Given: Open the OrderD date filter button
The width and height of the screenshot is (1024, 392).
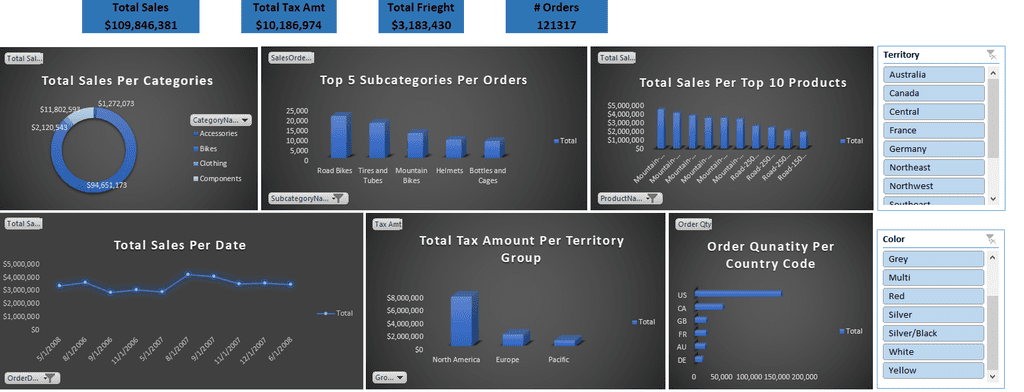Looking at the screenshot, I should (32, 378).
